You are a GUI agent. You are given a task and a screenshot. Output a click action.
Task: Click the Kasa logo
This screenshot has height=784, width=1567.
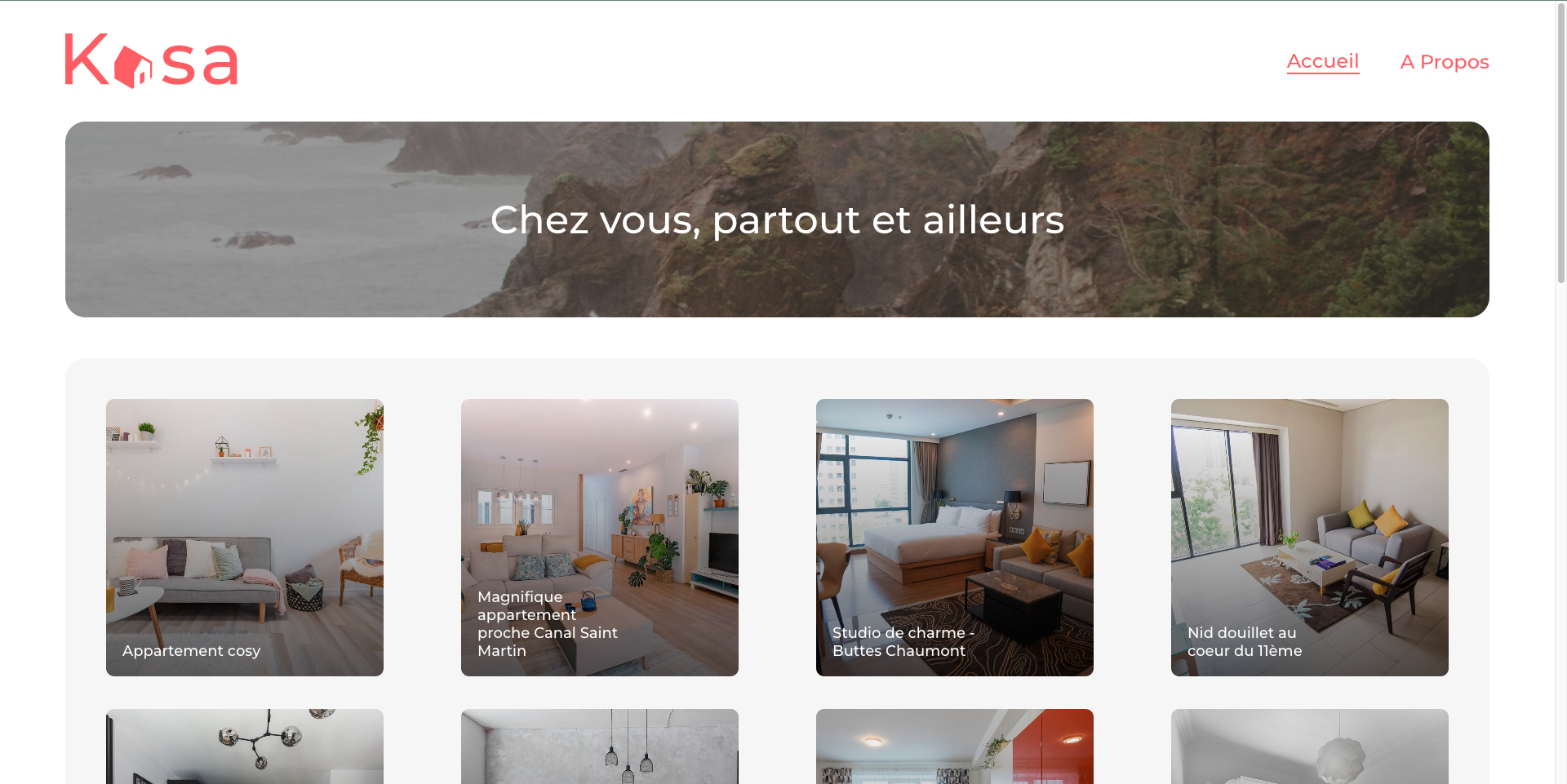click(152, 61)
